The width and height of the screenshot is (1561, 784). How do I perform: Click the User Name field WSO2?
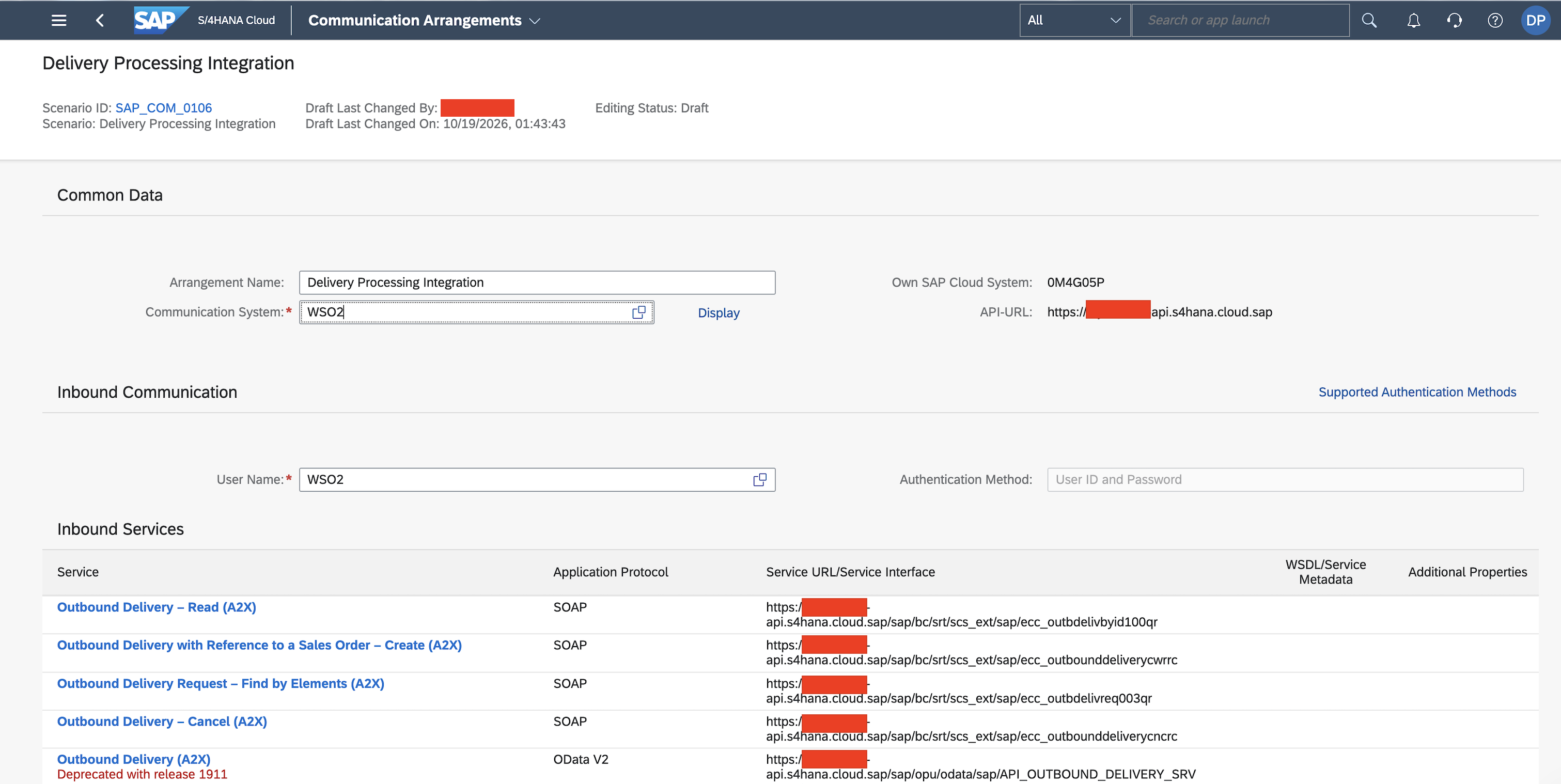click(x=537, y=480)
